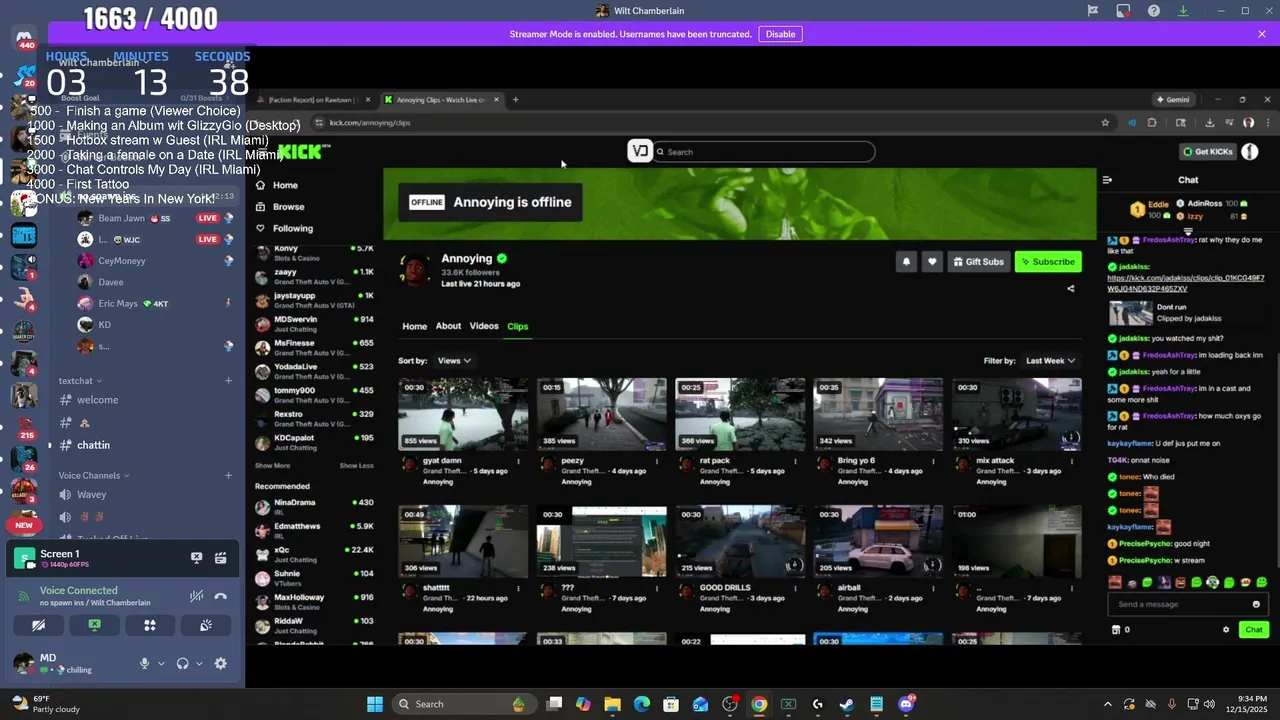Click the green Chat send button

[1254, 630]
